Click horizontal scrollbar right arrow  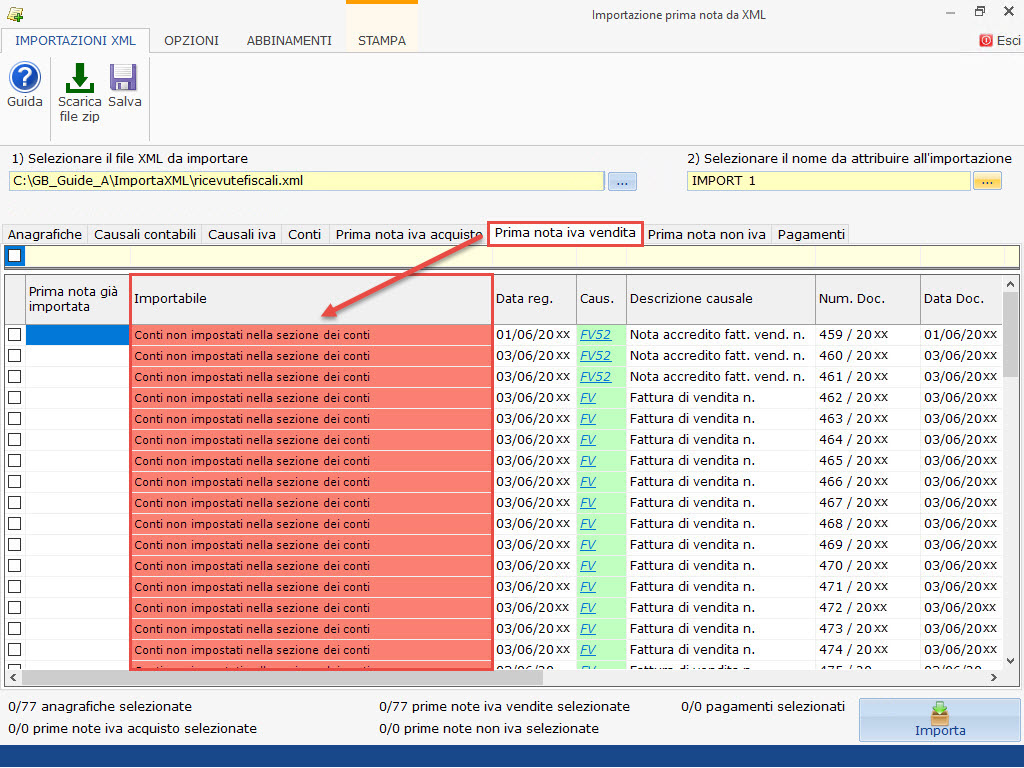(993, 678)
